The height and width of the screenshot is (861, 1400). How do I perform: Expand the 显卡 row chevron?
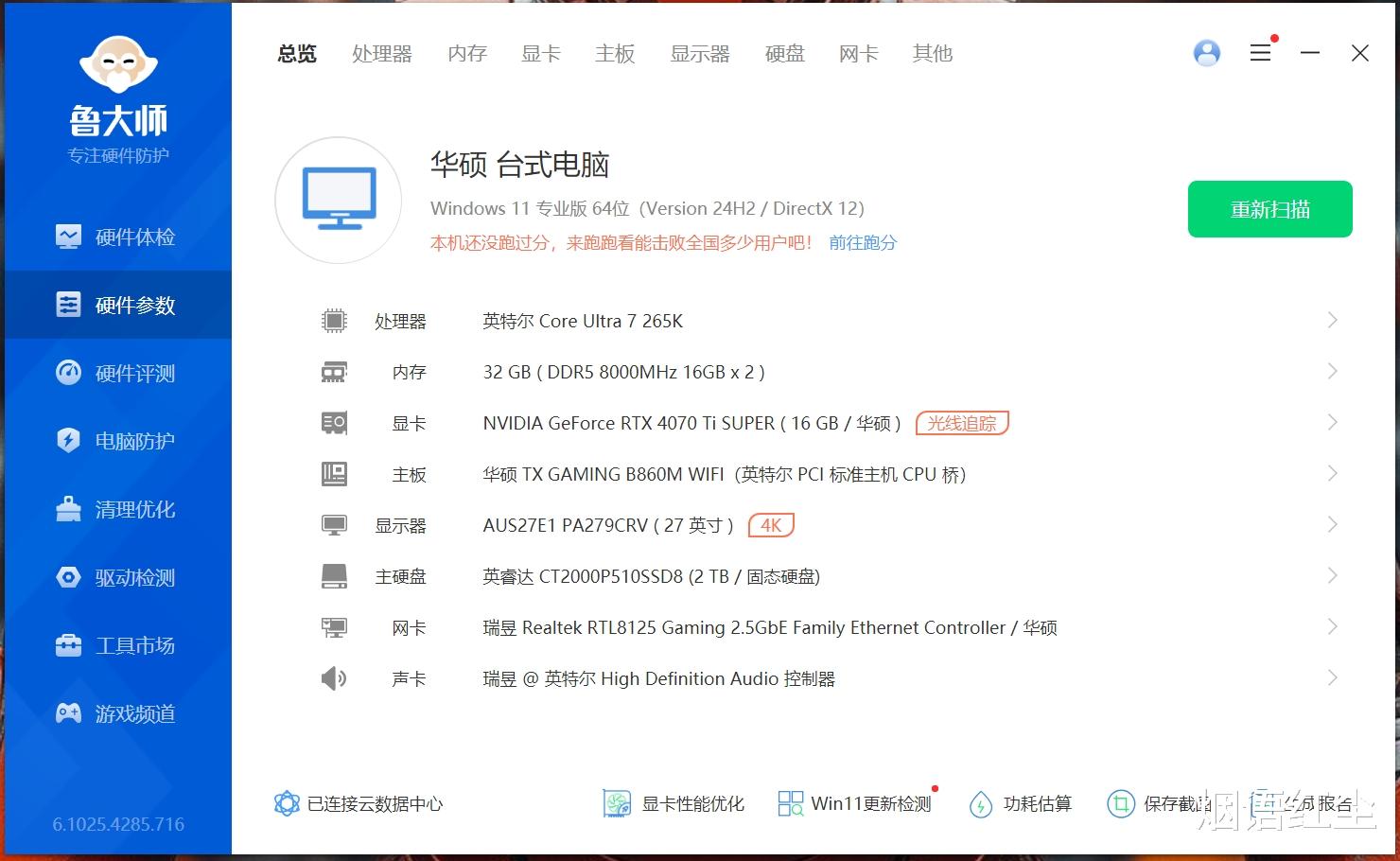pyautogui.click(x=1332, y=422)
